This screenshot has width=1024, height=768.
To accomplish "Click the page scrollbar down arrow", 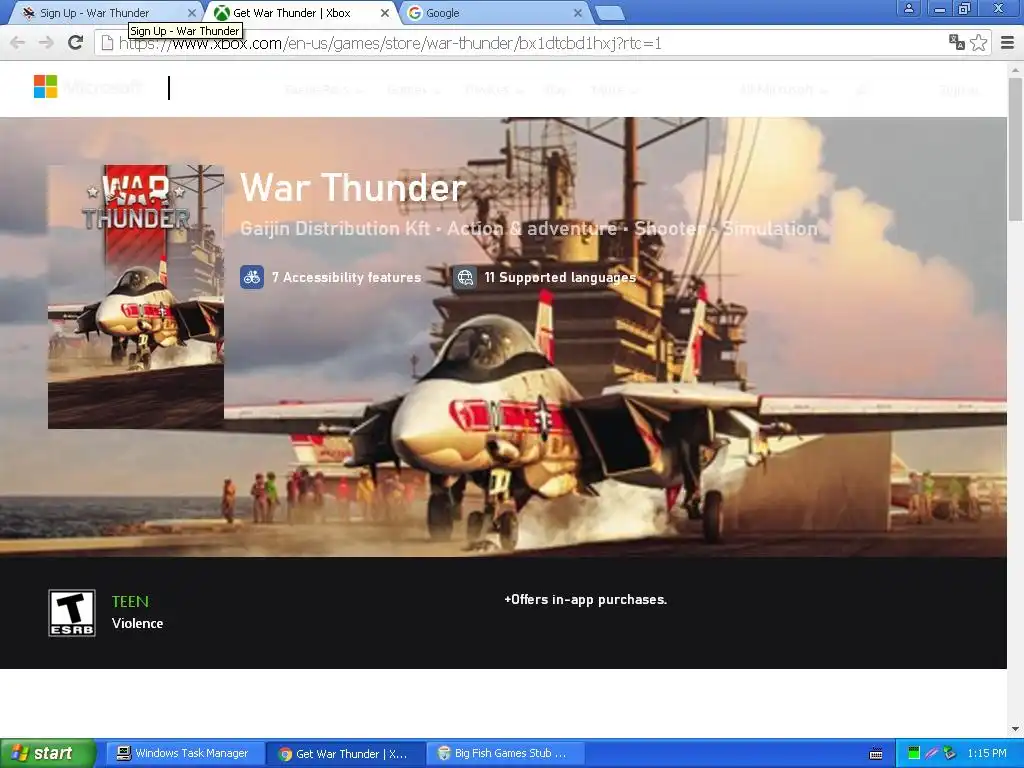I will pos(1016,729).
